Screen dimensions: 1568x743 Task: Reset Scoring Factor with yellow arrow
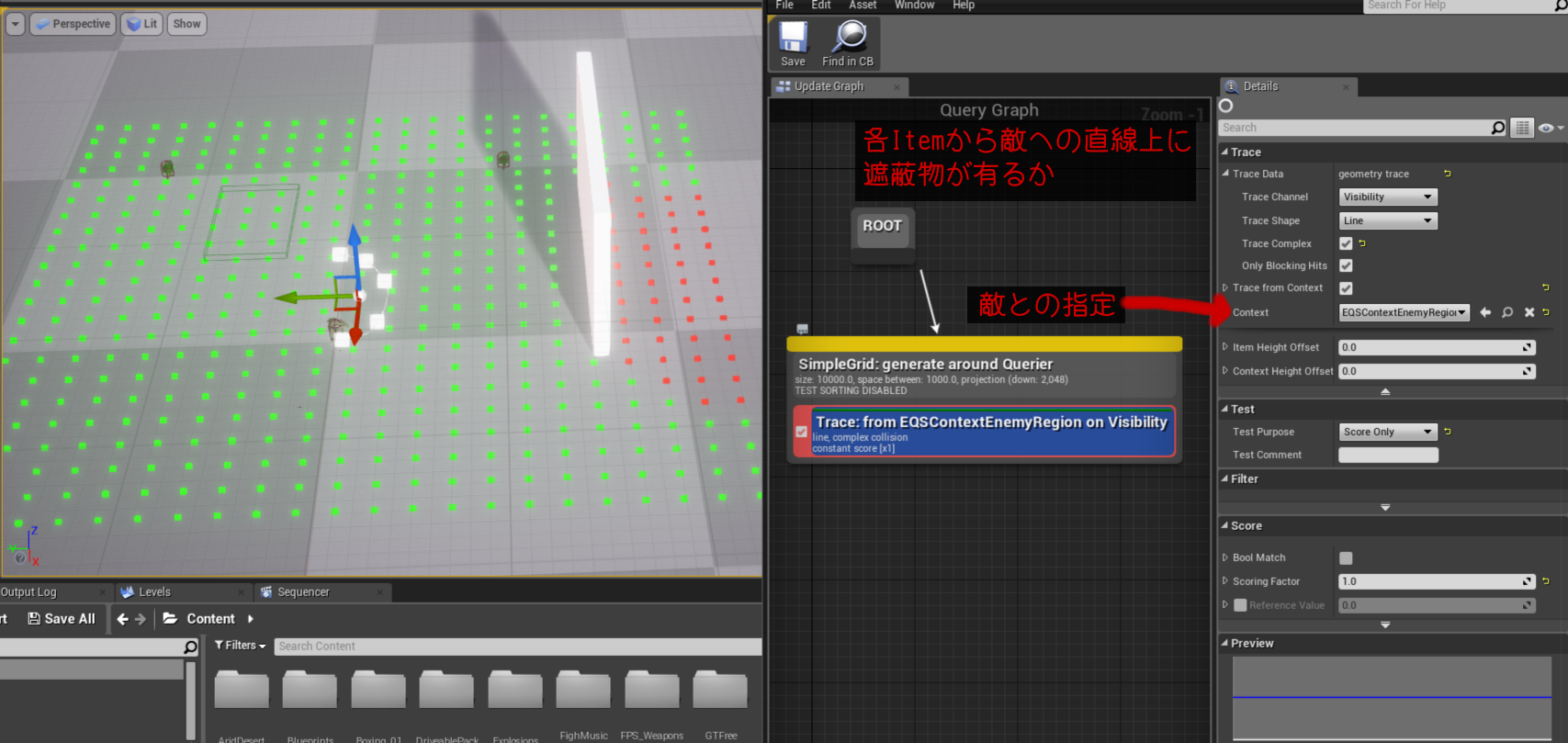[x=1546, y=581]
